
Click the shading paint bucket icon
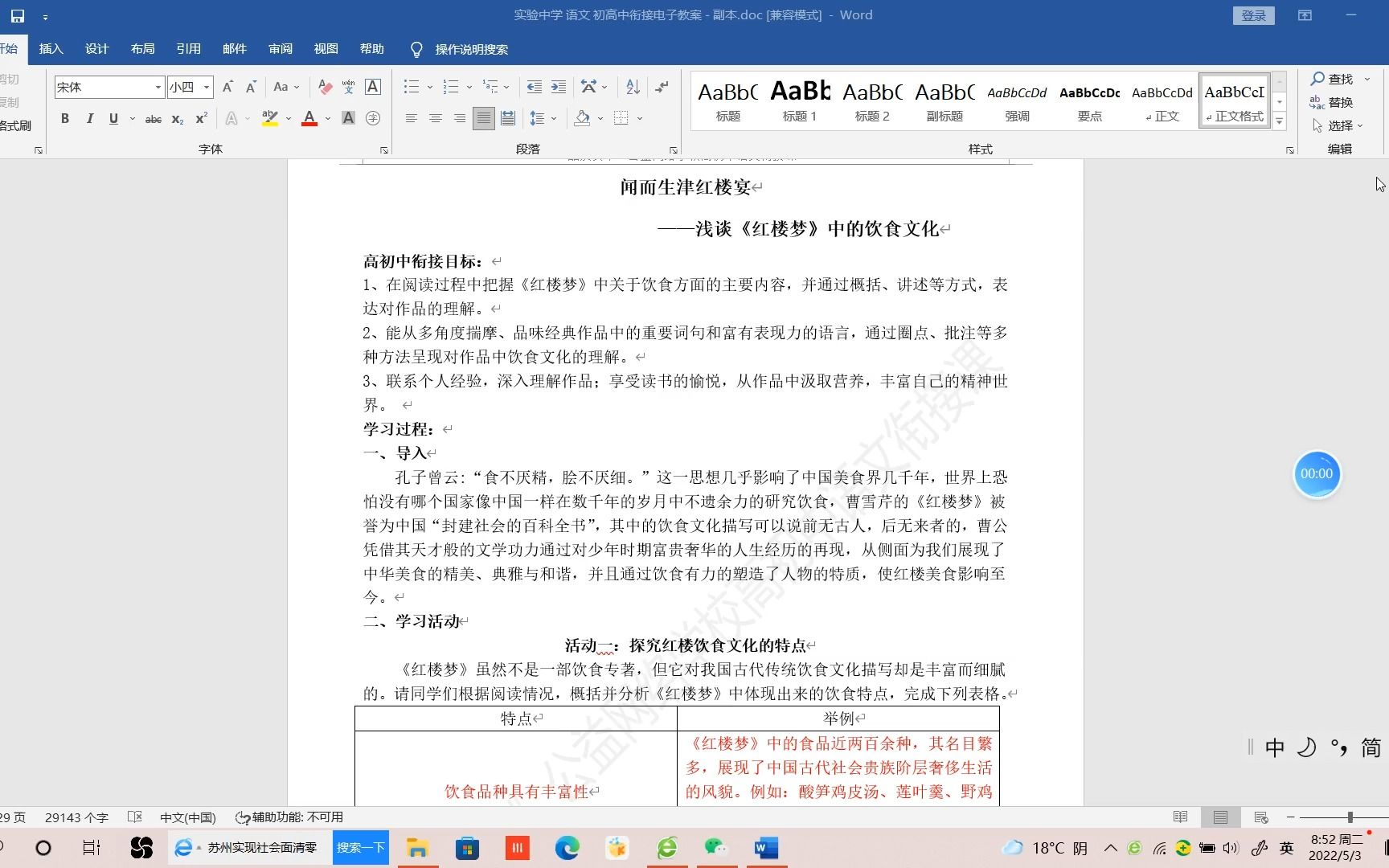583,119
